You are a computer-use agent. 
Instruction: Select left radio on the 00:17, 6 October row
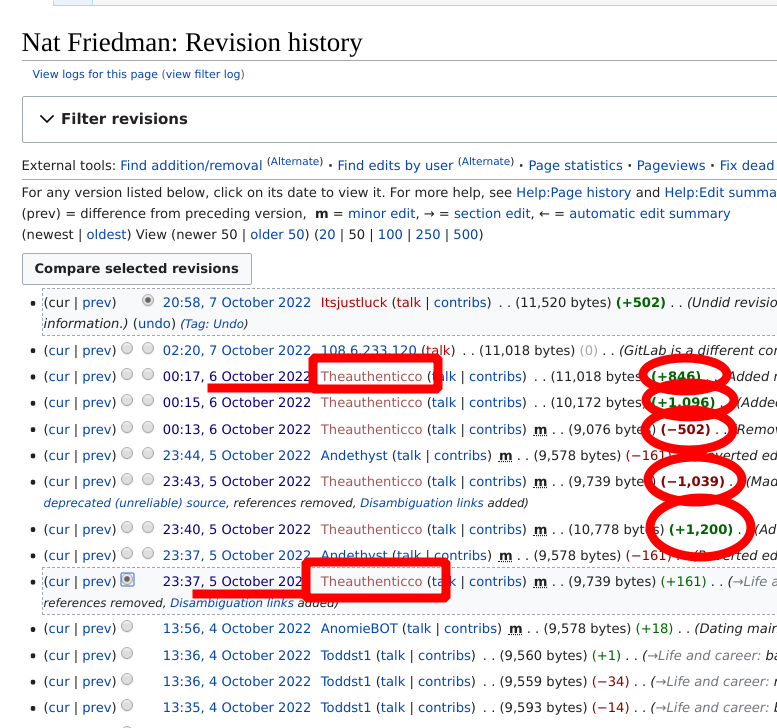pos(127,375)
